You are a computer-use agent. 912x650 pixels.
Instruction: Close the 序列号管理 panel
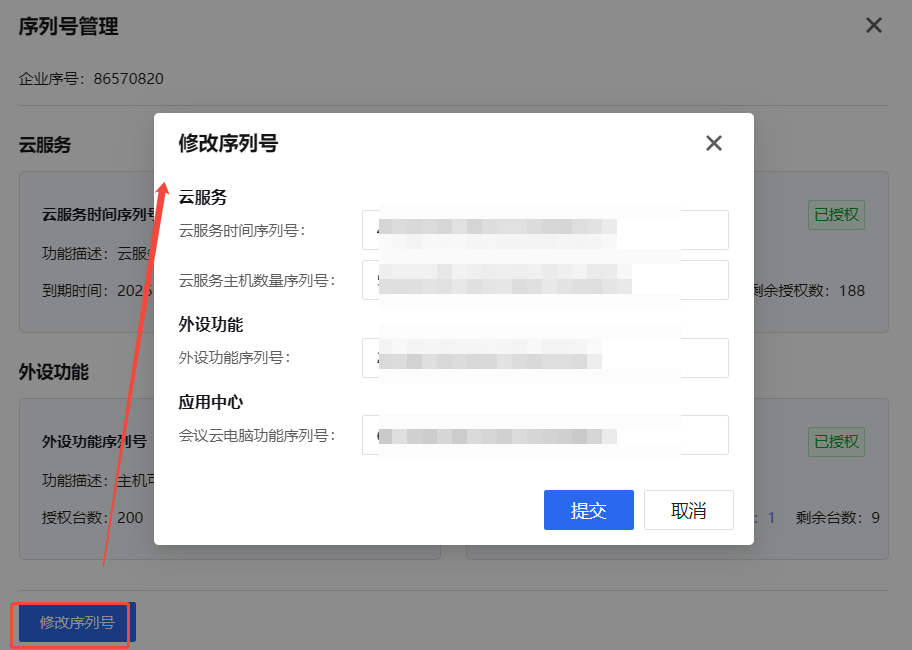pyautogui.click(x=873, y=26)
